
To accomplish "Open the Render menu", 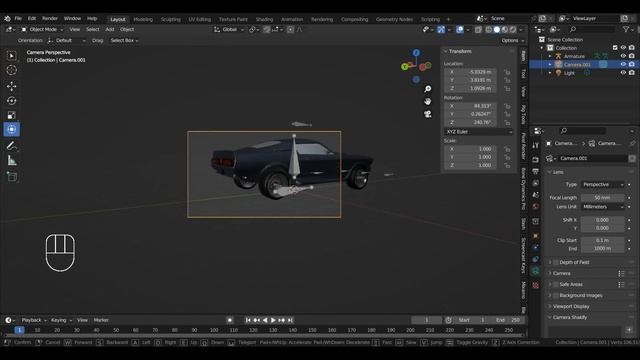I will coord(50,18).
